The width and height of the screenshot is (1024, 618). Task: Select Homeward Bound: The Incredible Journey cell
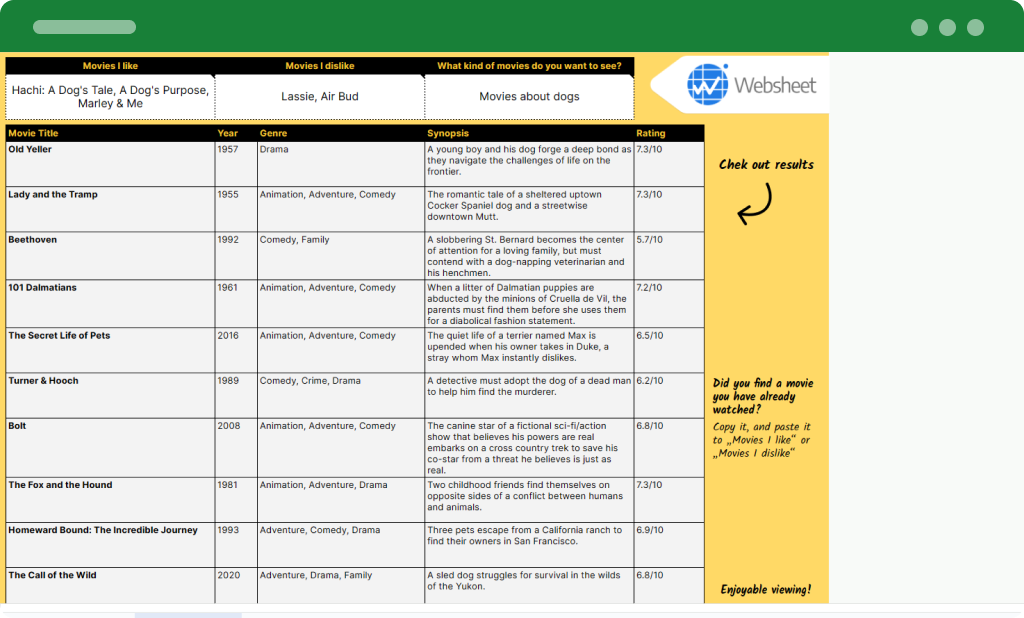tap(110, 545)
